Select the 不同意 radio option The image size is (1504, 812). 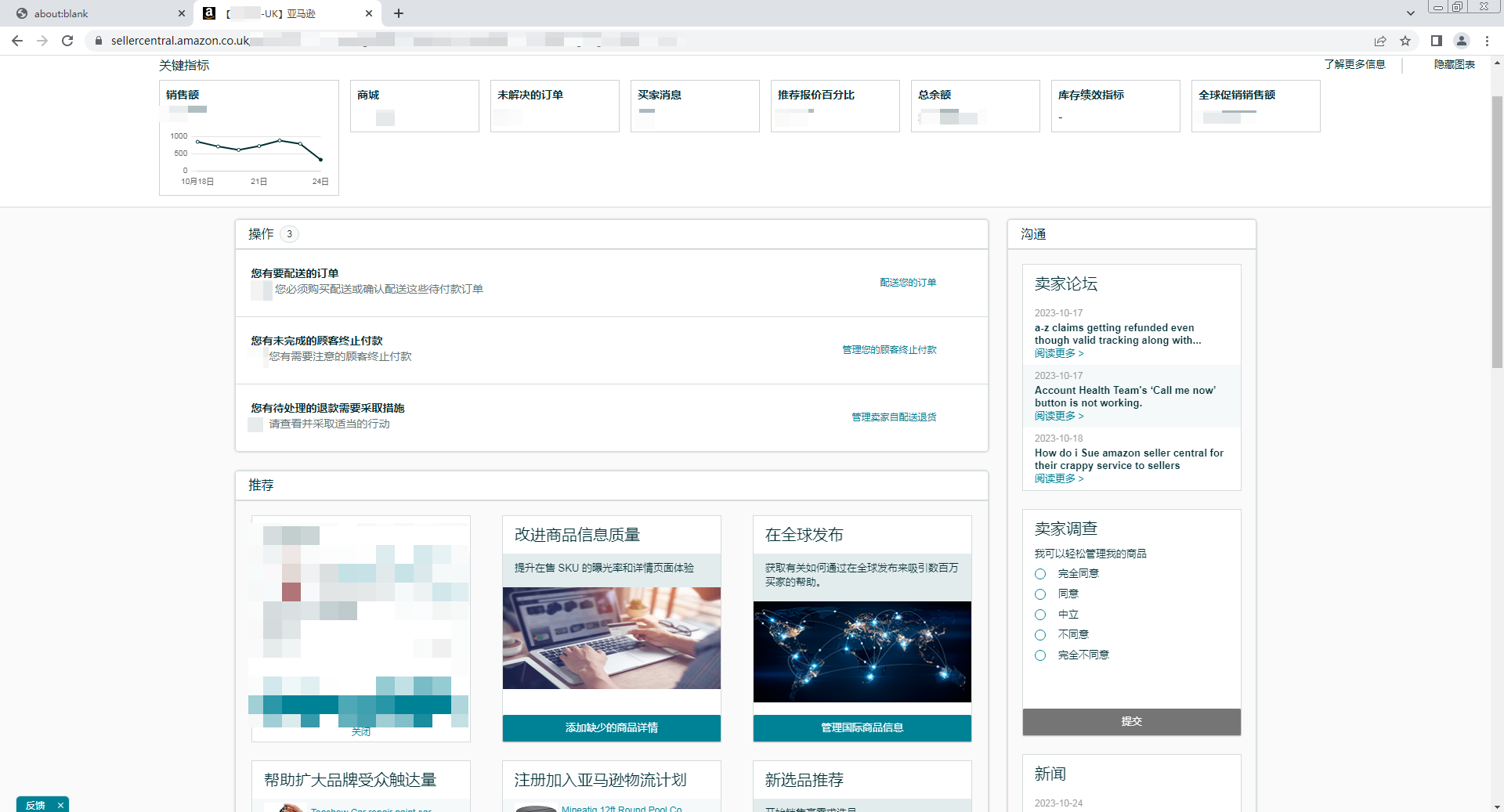(x=1040, y=635)
